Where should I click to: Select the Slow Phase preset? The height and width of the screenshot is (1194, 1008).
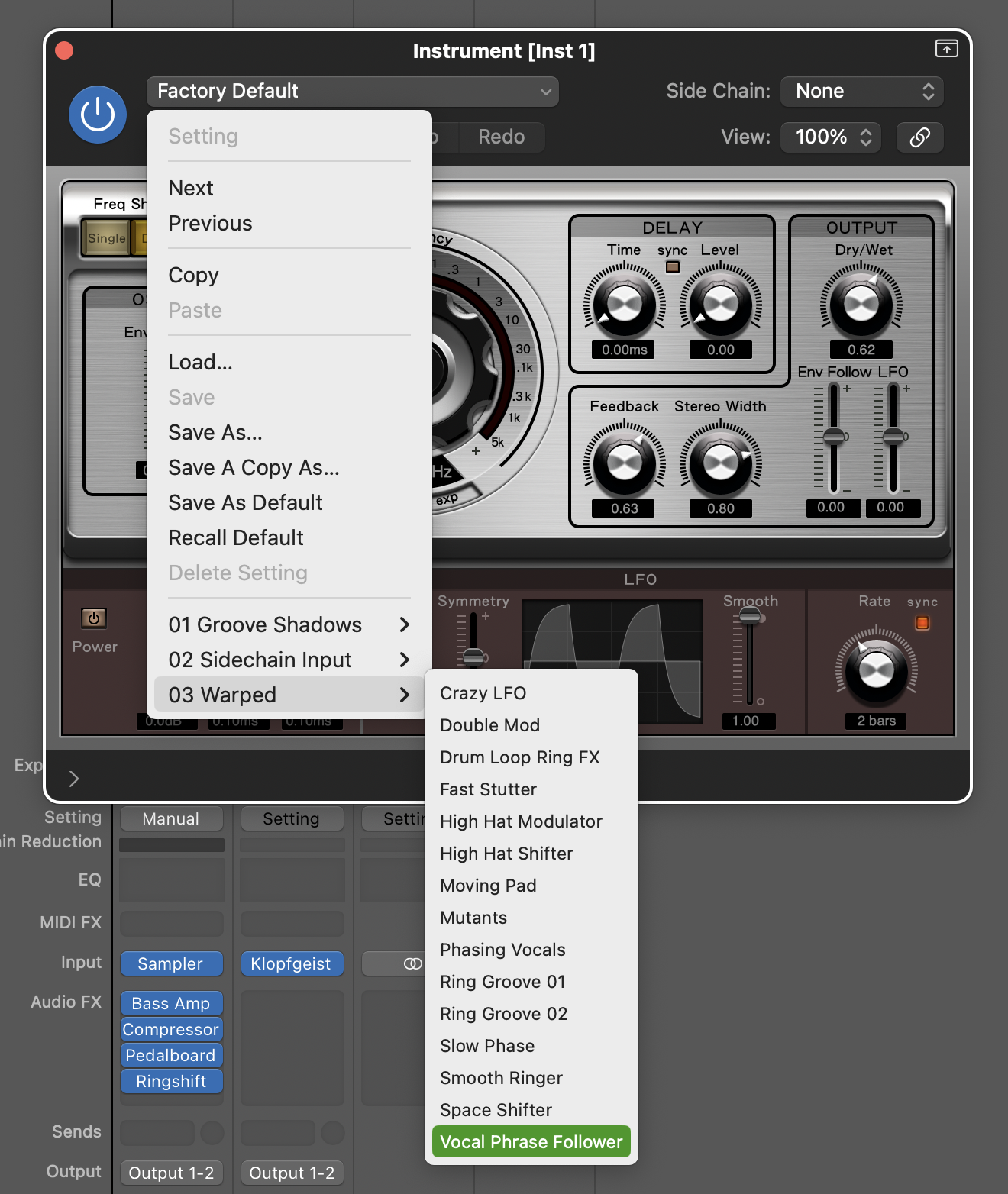point(531,1046)
